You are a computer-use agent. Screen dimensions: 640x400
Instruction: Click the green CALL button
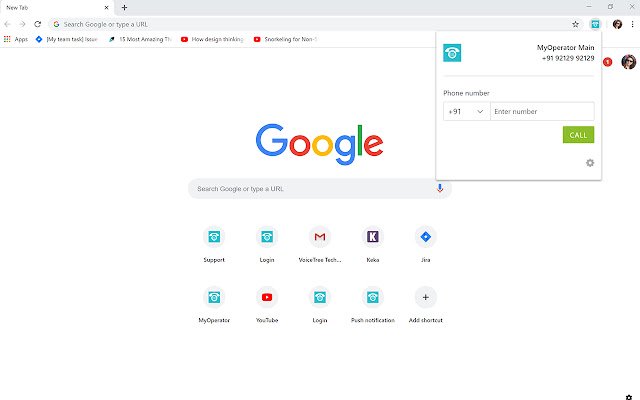pos(578,135)
